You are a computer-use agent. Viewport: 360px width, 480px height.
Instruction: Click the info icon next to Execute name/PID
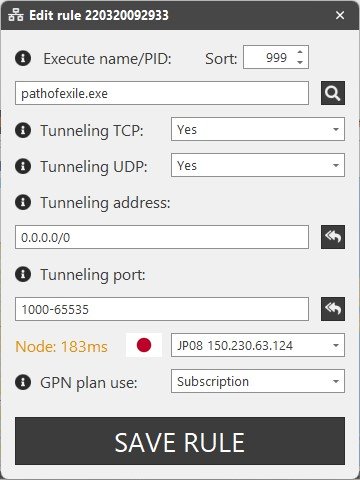point(23,58)
